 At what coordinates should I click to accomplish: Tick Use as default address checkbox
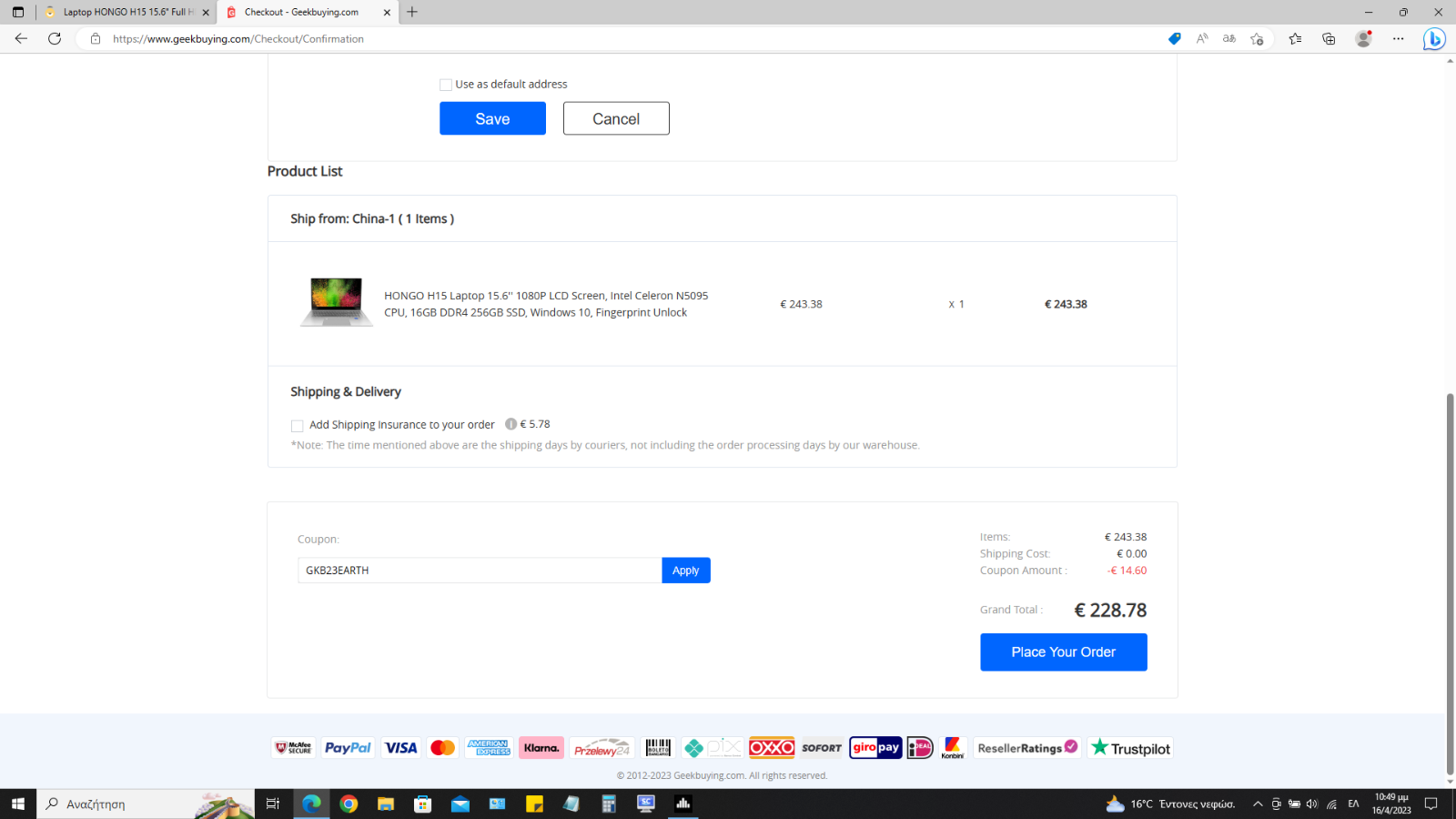446,85
